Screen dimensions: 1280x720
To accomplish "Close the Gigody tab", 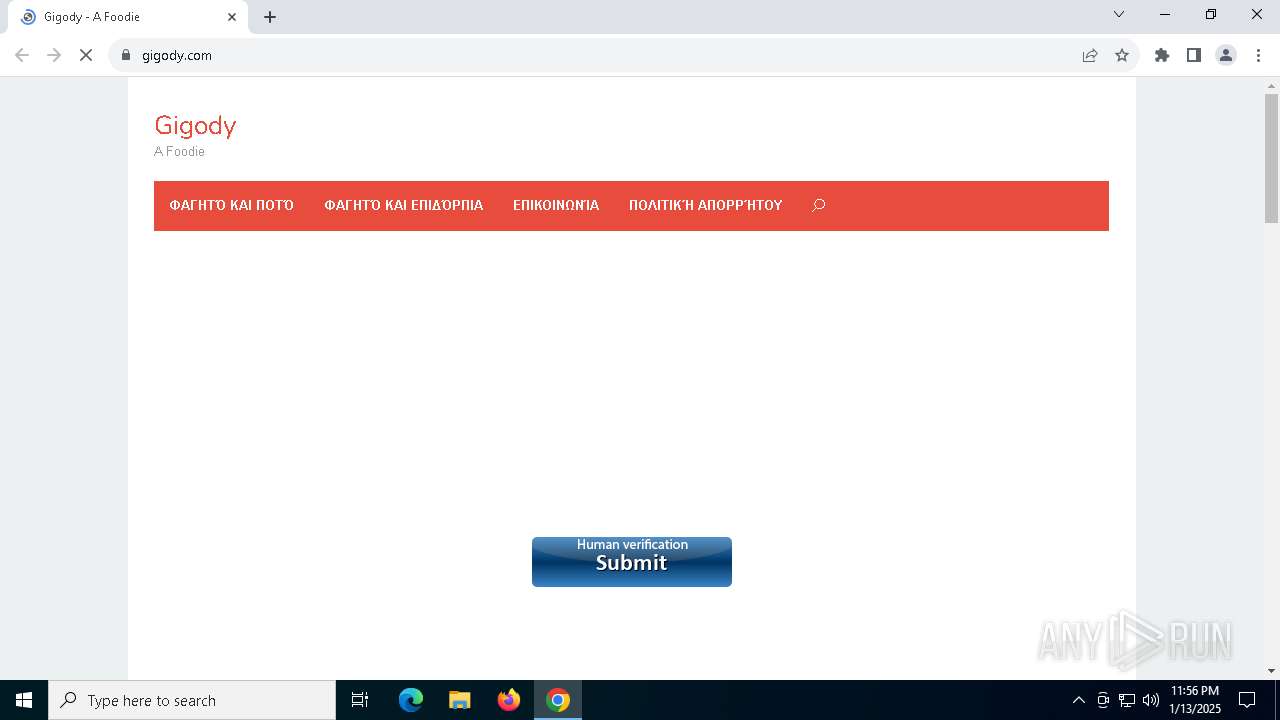I will point(232,17).
